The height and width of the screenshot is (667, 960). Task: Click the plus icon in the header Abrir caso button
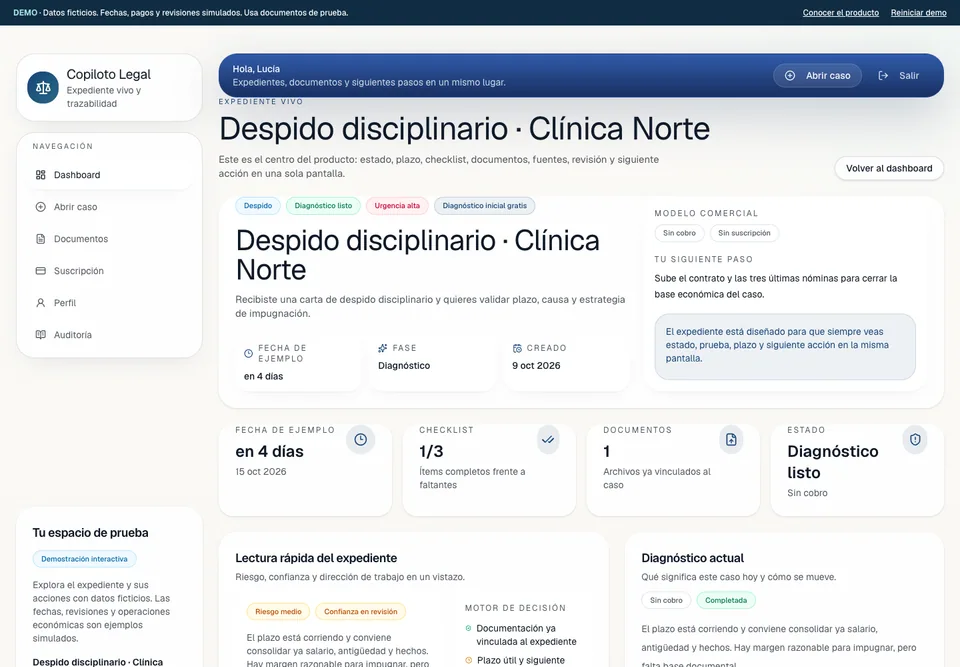tap(790, 75)
